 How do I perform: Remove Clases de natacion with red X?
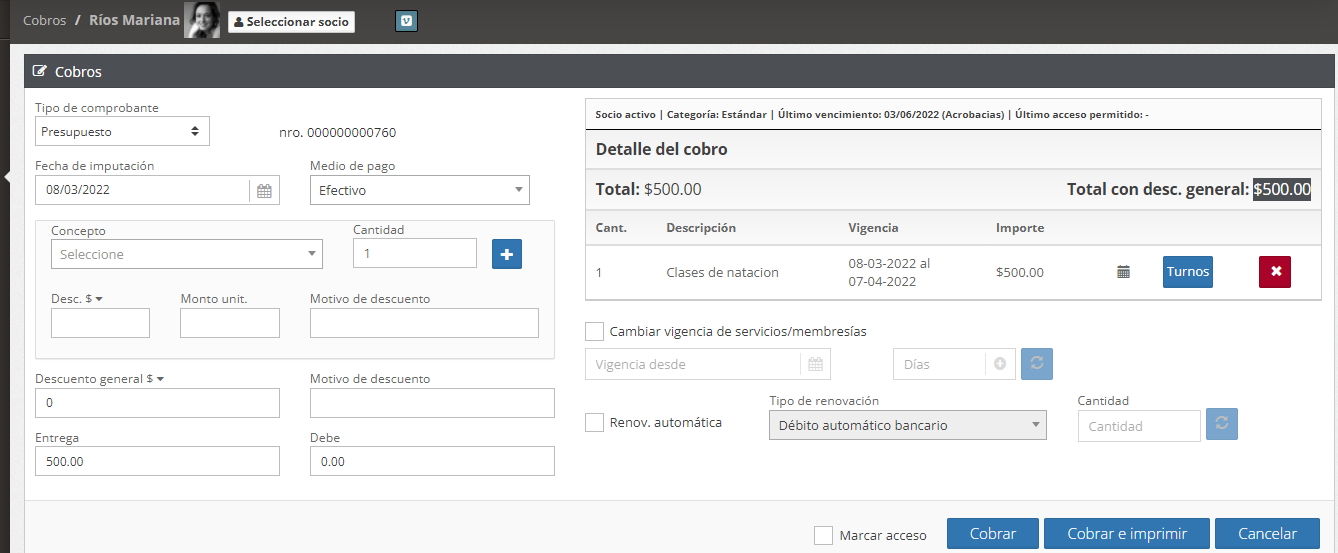(x=1274, y=272)
